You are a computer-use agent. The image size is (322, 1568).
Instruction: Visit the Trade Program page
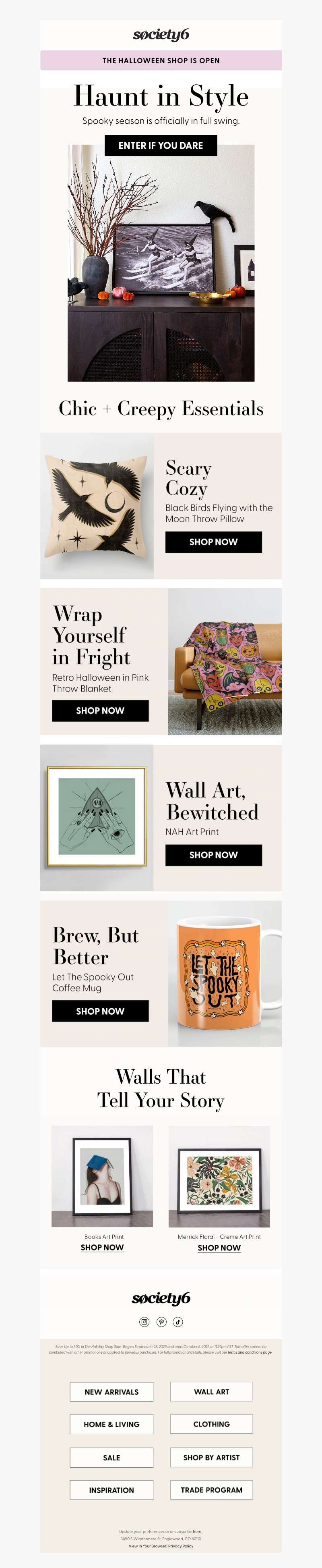pos(211,1490)
